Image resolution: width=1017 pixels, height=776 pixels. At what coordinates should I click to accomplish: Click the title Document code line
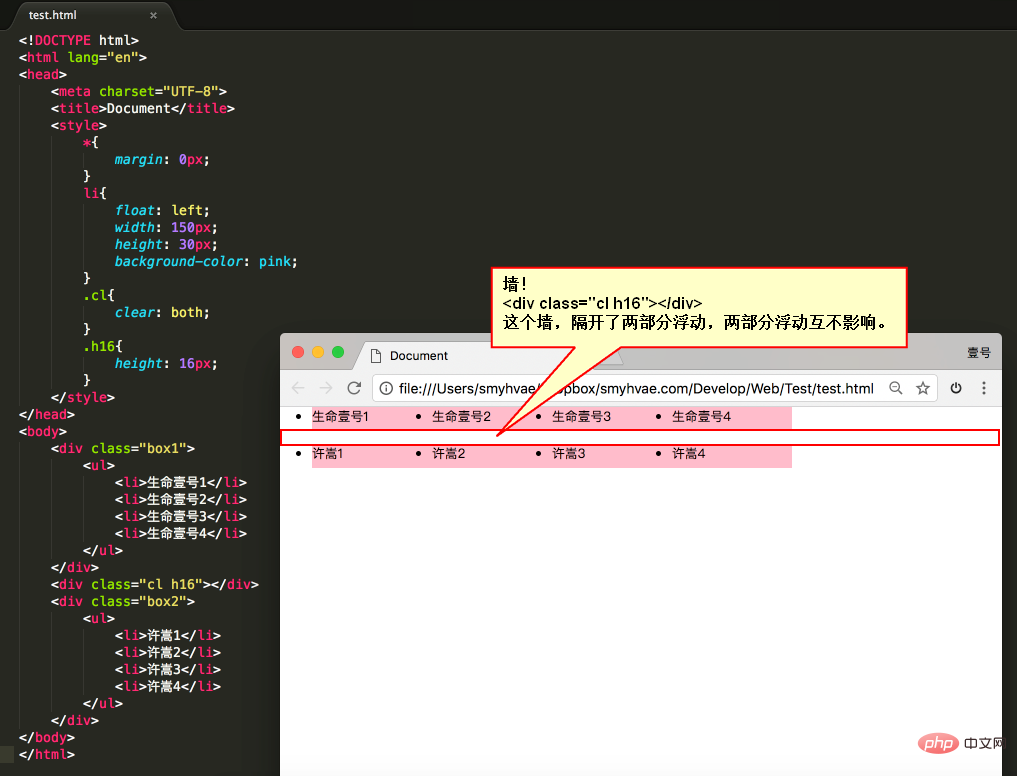pyautogui.click(x=143, y=108)
